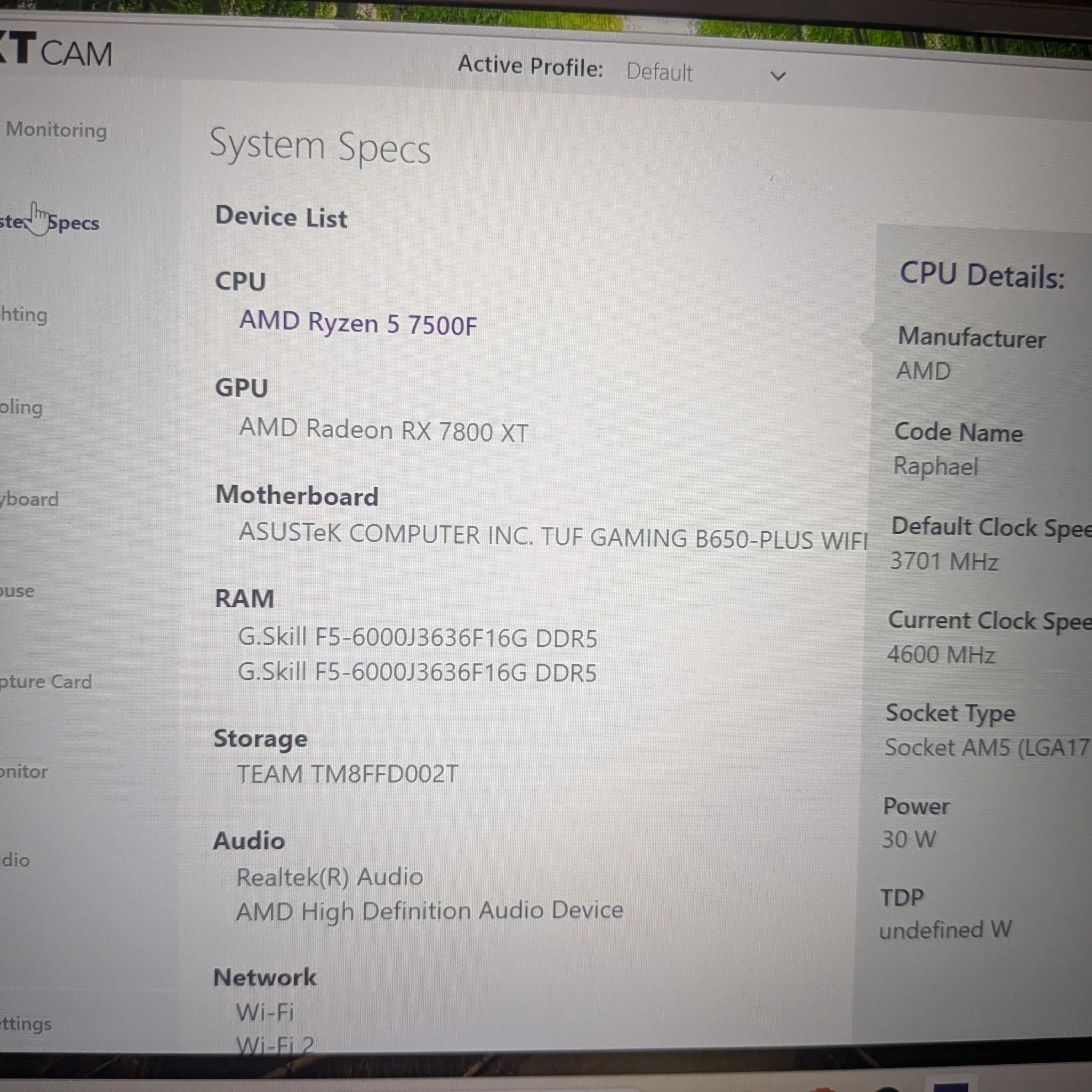Click the GPU section label
This screenshot has height=1092, width=1092.
[x=242, y=388]
